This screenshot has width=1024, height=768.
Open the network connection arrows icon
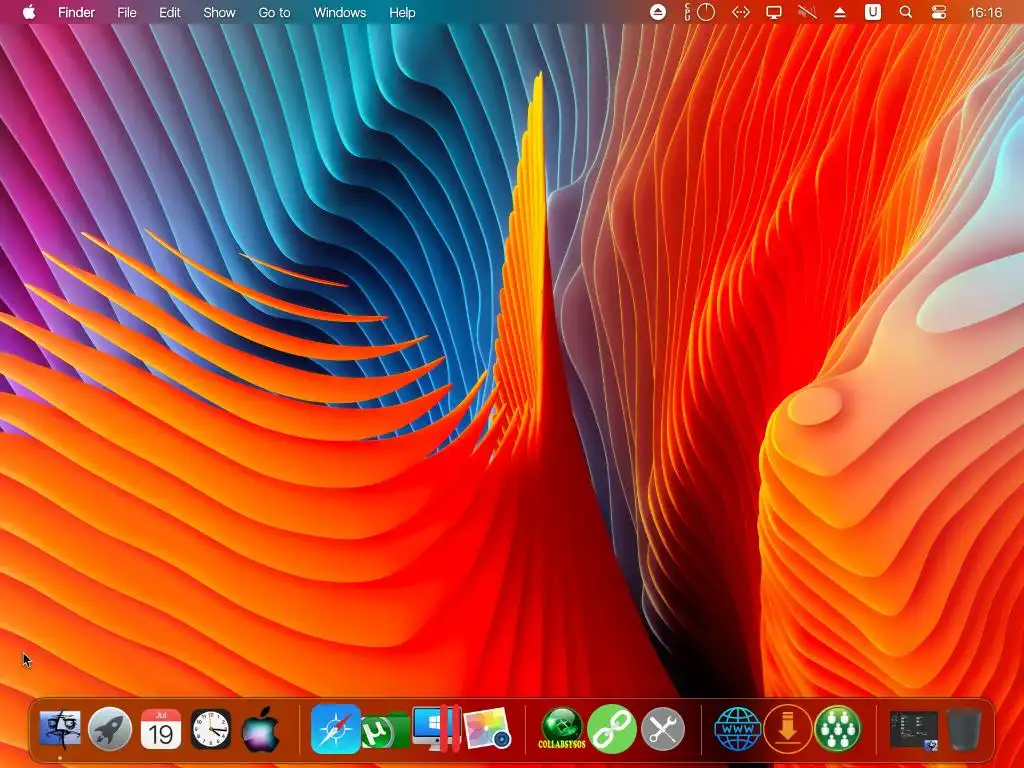click(741, 12)
